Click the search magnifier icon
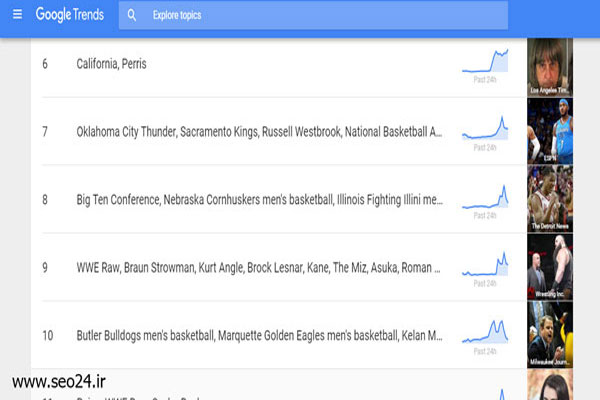The image size is (600, 400). [x=132, y=15]
